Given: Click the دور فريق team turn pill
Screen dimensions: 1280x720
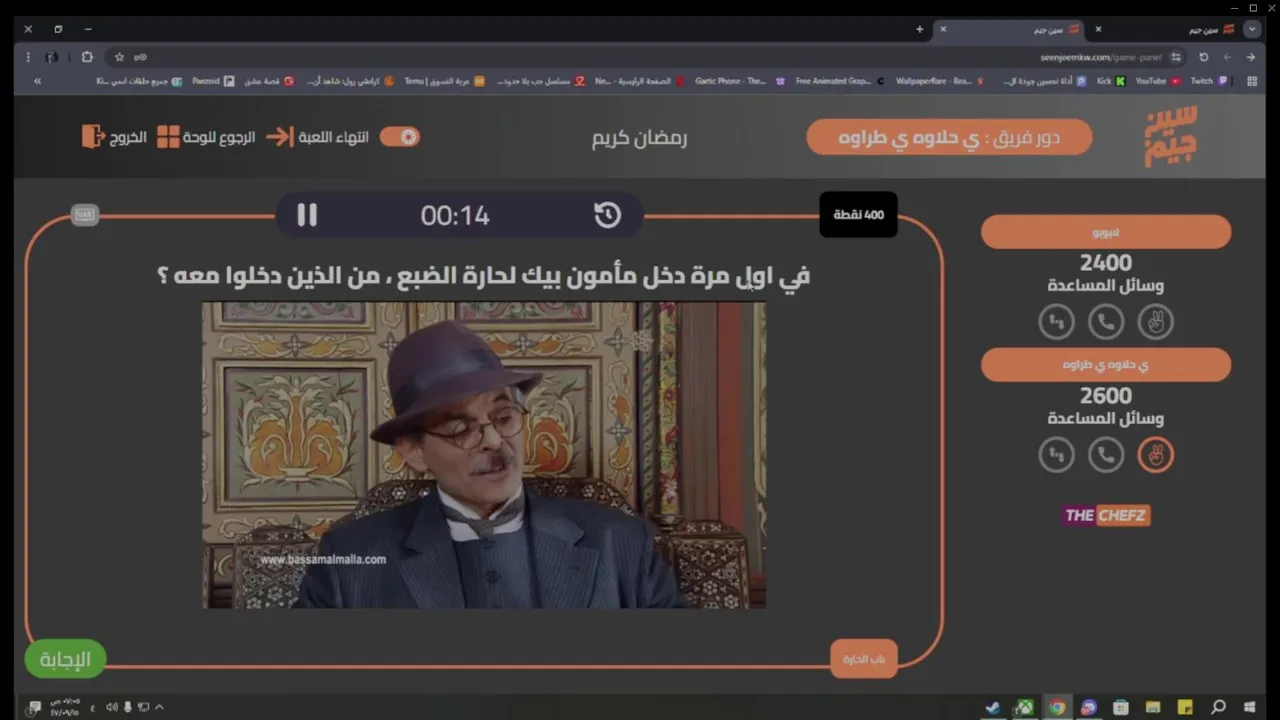Looking at the screenshot, I should (x=949, y=137).
